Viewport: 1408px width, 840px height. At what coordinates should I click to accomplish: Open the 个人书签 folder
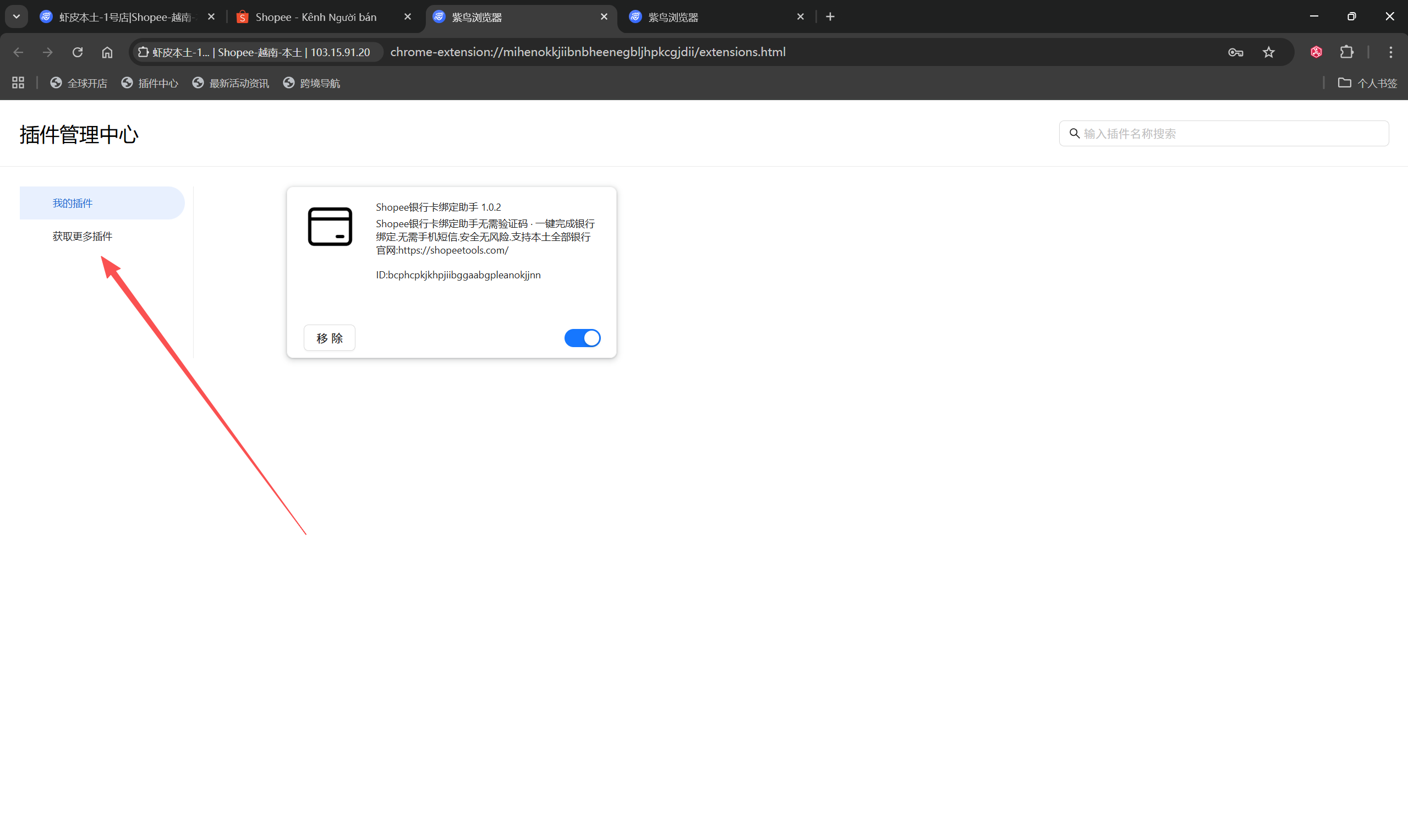(x=1367, y=83)
